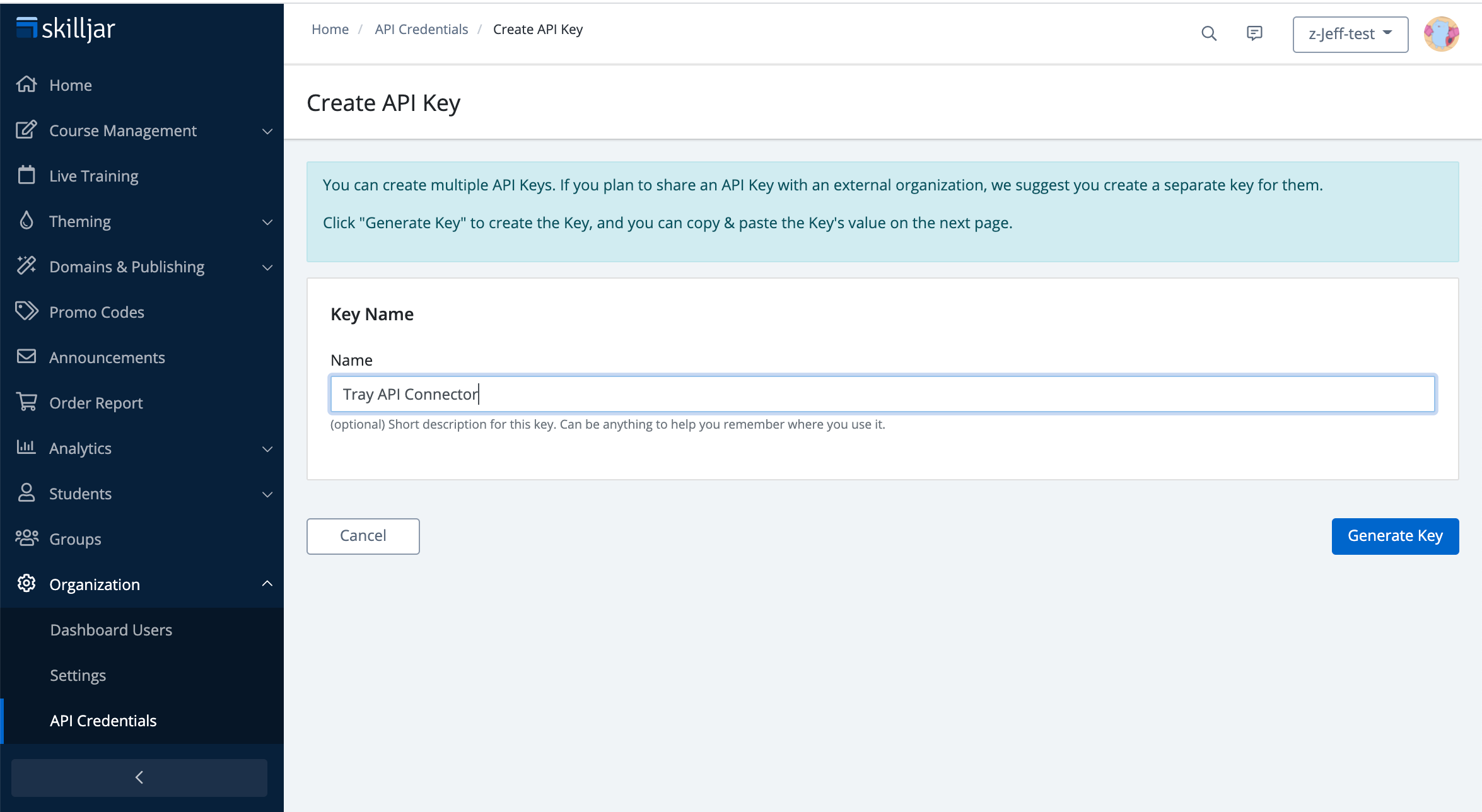Expand the Course Management chevron
Viewport: 1482px width, 812px height.
pos(267,131)
